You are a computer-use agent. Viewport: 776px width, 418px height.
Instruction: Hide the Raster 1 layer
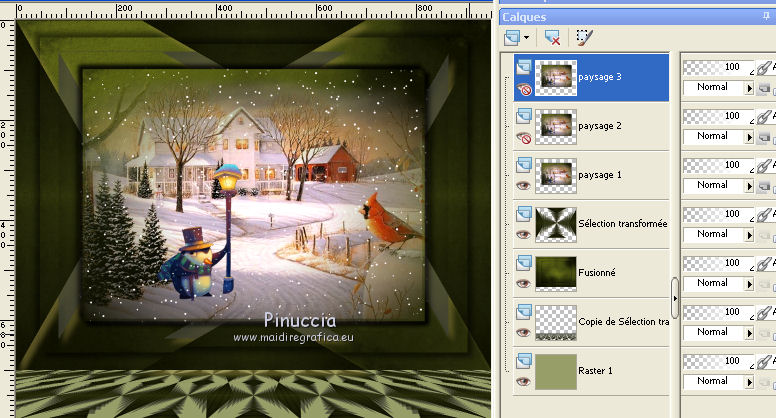(x=523, y=382)
